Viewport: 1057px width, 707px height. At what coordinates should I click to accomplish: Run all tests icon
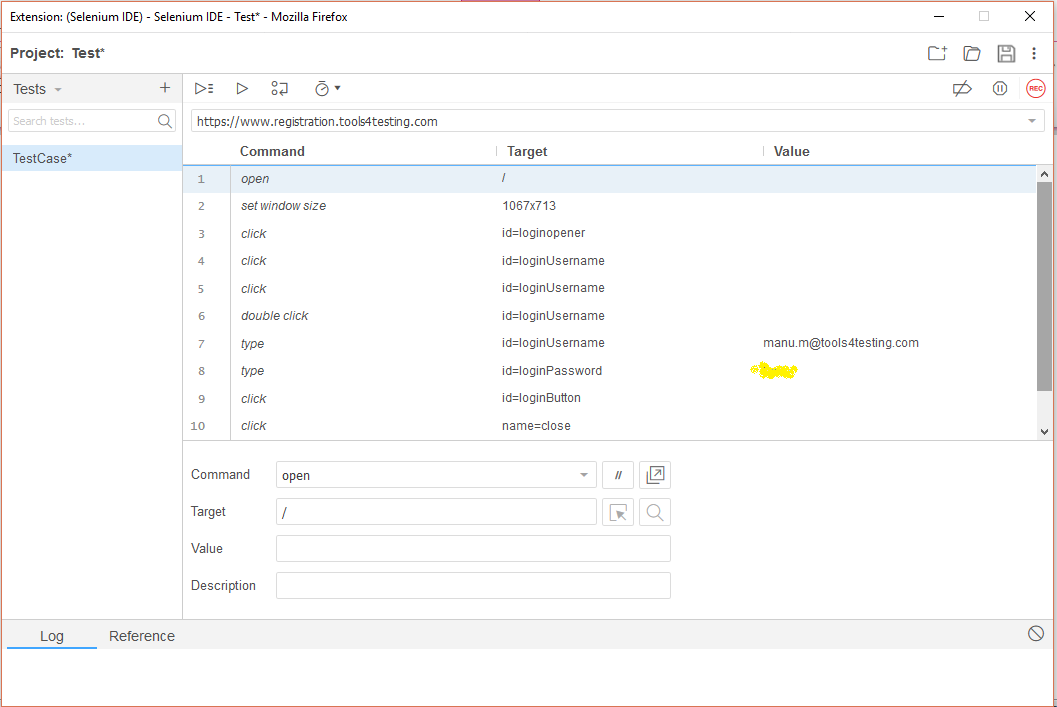[x=204, y=88]
